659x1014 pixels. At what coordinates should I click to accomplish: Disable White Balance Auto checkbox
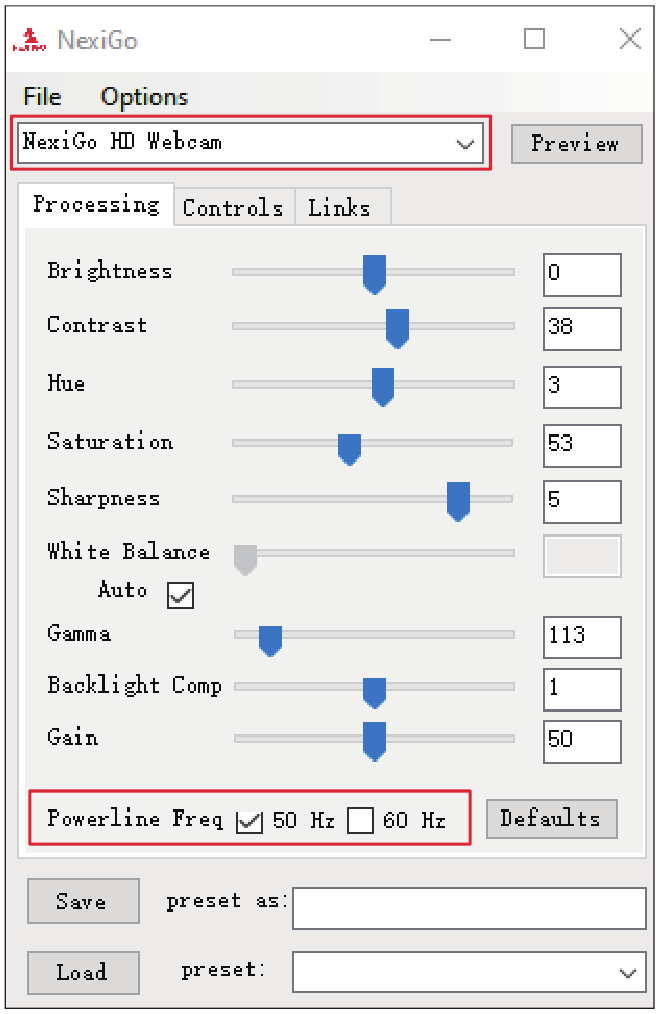tap(180, 595)
